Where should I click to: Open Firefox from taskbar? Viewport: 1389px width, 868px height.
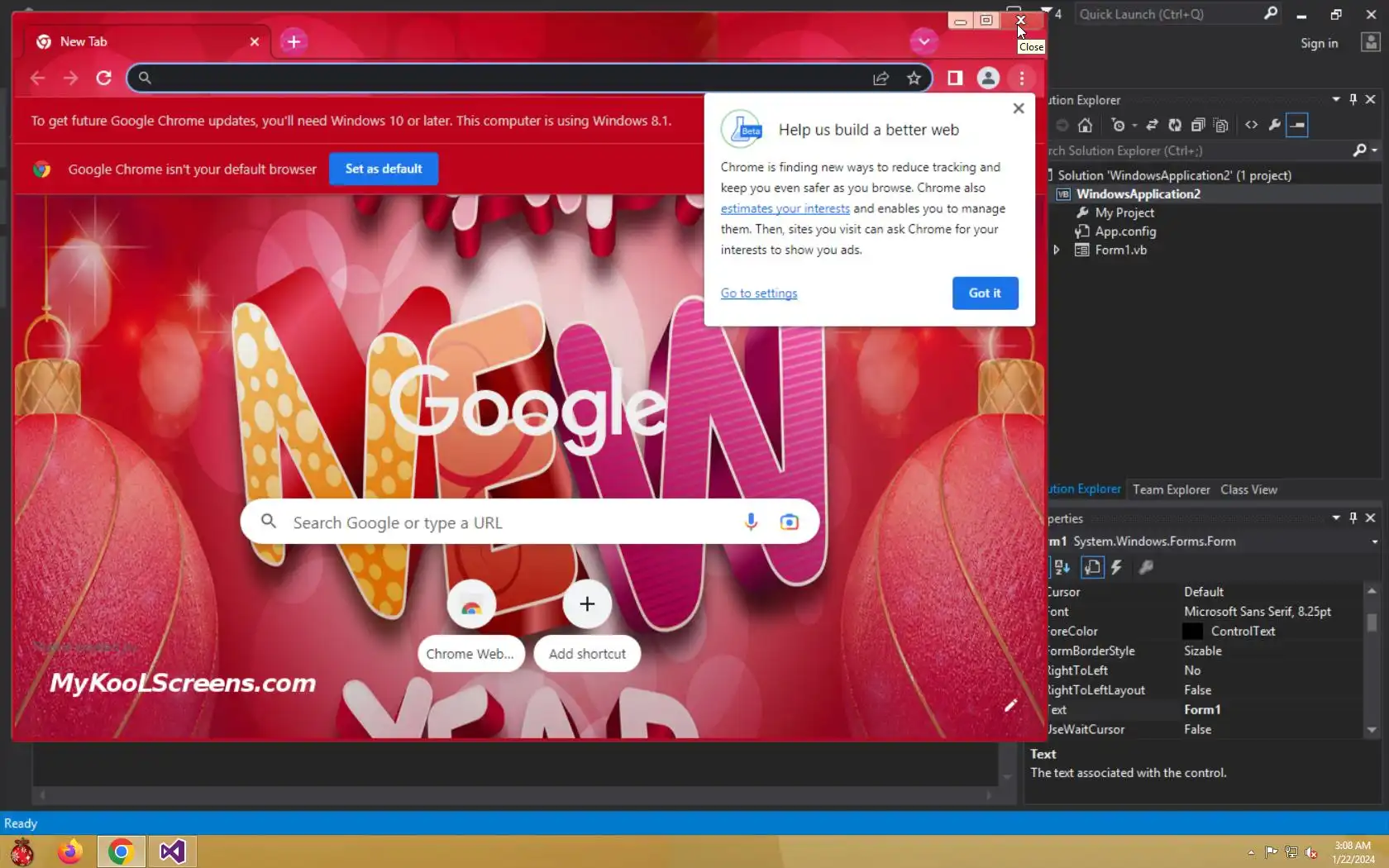(70, 851)
